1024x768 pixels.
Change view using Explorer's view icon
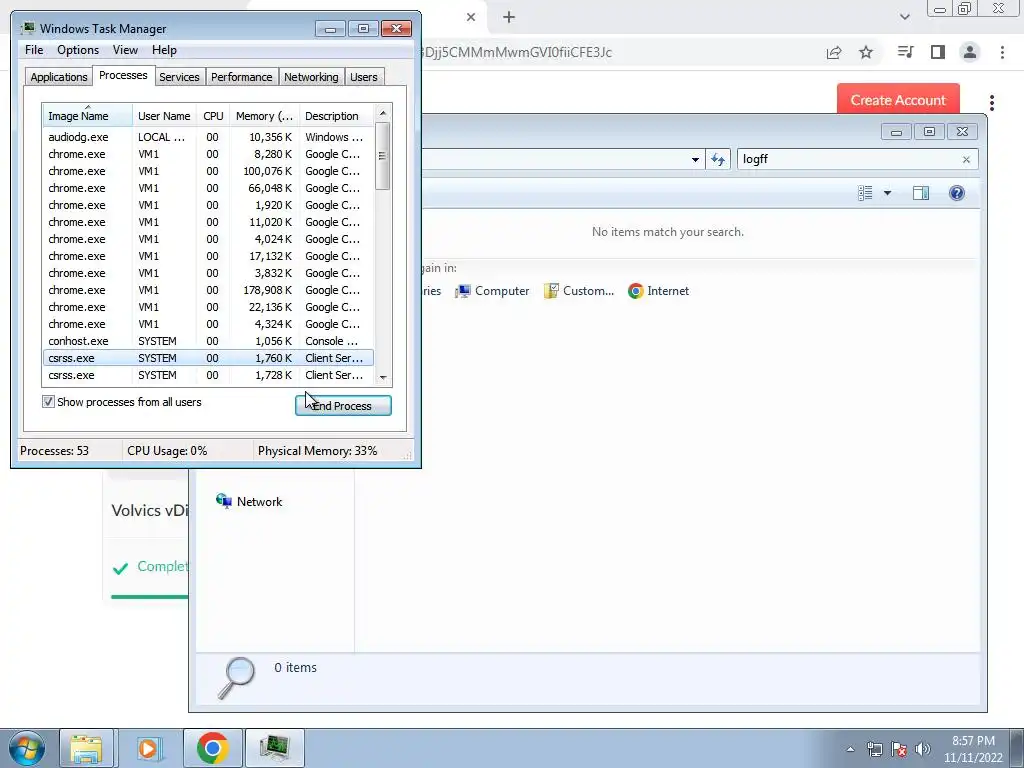(865, 193)
